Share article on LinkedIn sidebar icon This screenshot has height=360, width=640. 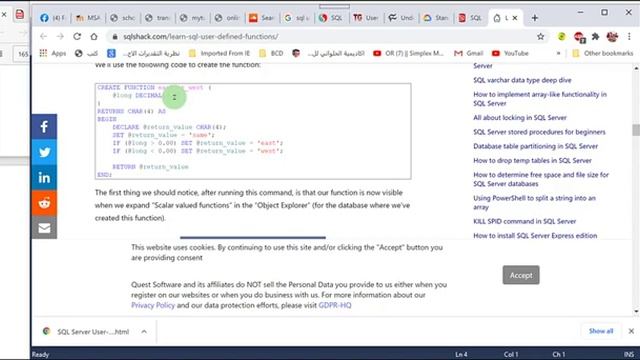coord(44,178)
